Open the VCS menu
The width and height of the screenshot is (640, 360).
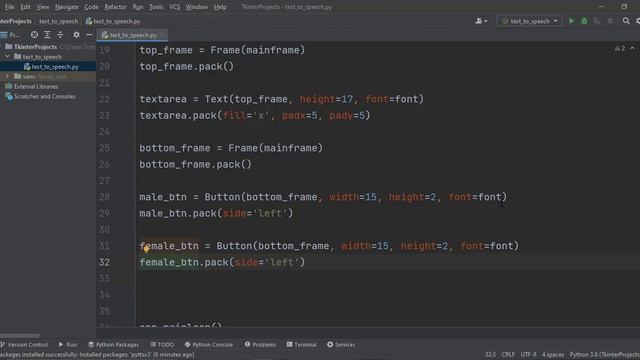174,7
